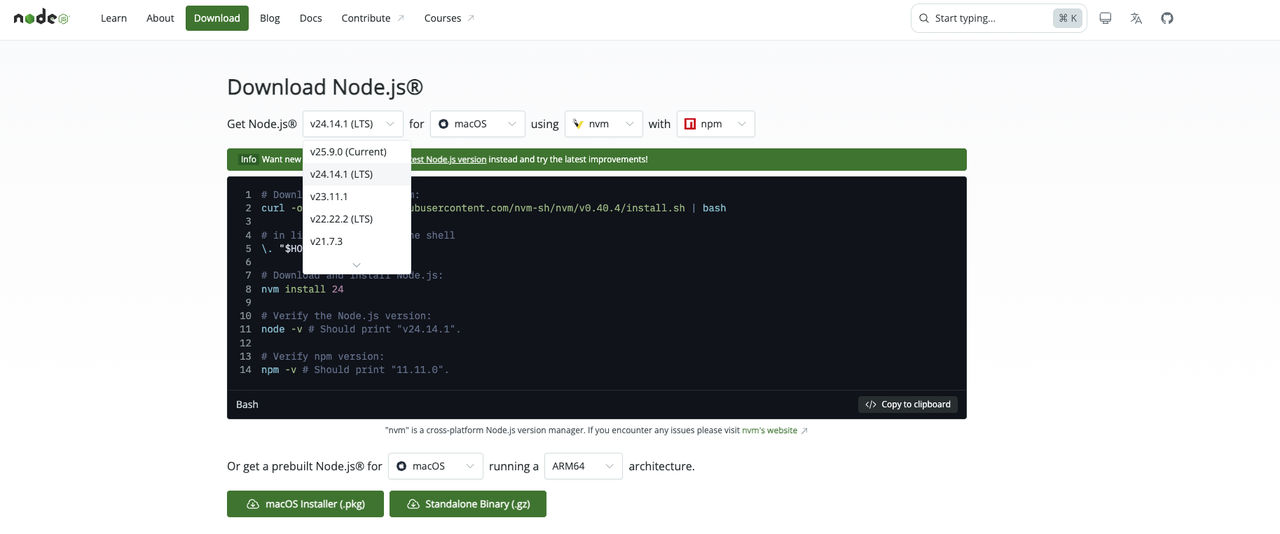This screenshot has height=534, width=1280.
Task: Toggle the theme icon in the header
Action: [x=1105, y=18]
